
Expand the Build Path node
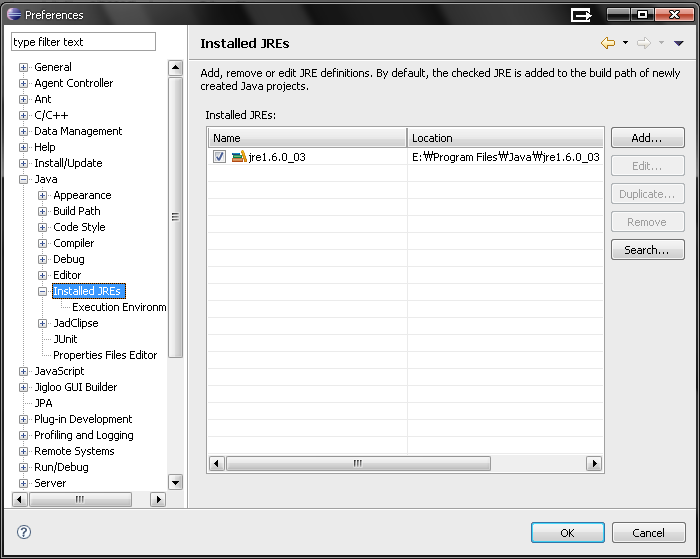[42, 212]
